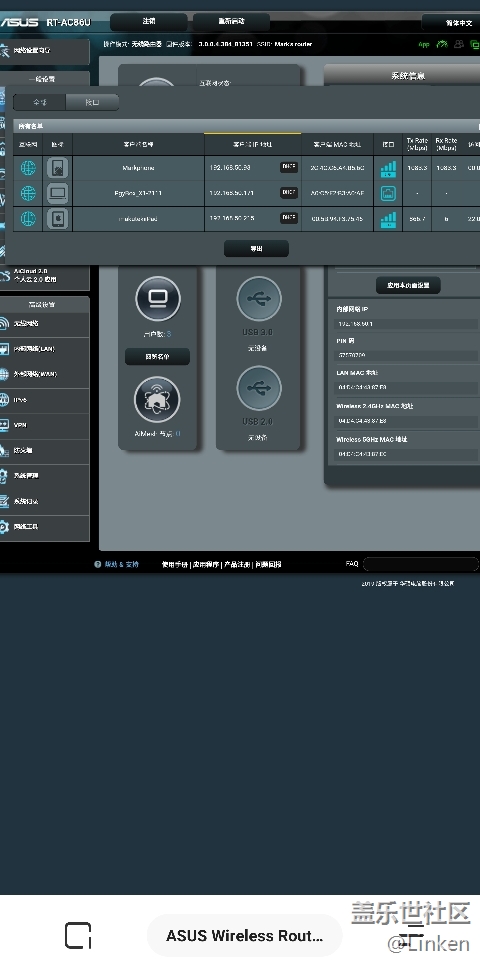Click the client name column header
Image resolution: width=480 pixels, height=975 pixels.
pos(138,144)
